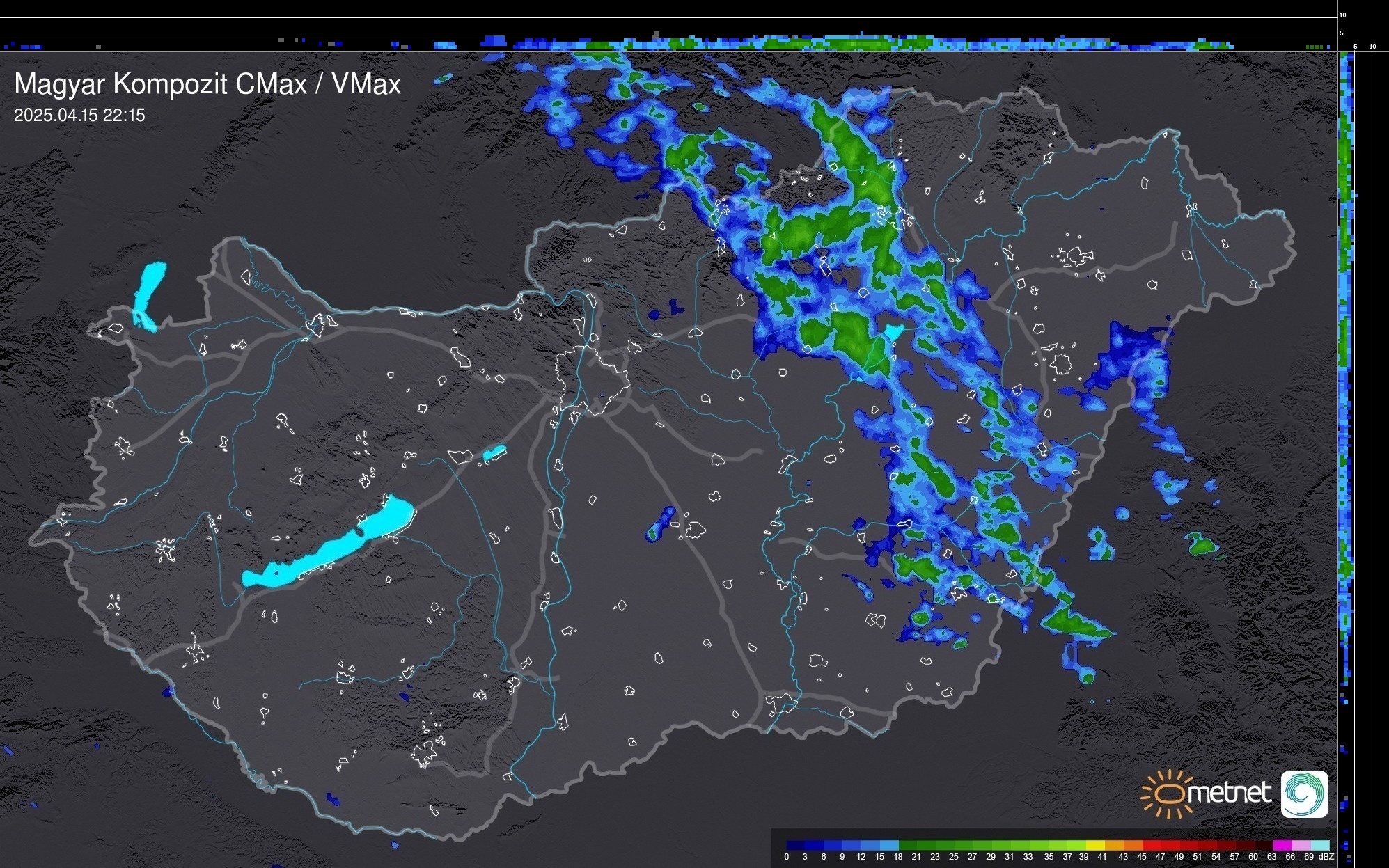The image size is (1389, 868).
Task: Click the pale cyan 69 dBZ swatch
Action: pyautogui.click(x=1320, y=845)
